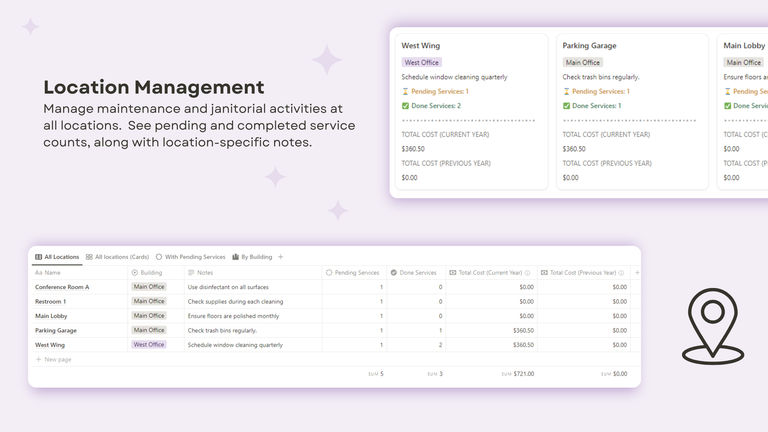The width and height of the screenshot is (768, 432).
Task: Open the West Wing table row
Action: 50,345
